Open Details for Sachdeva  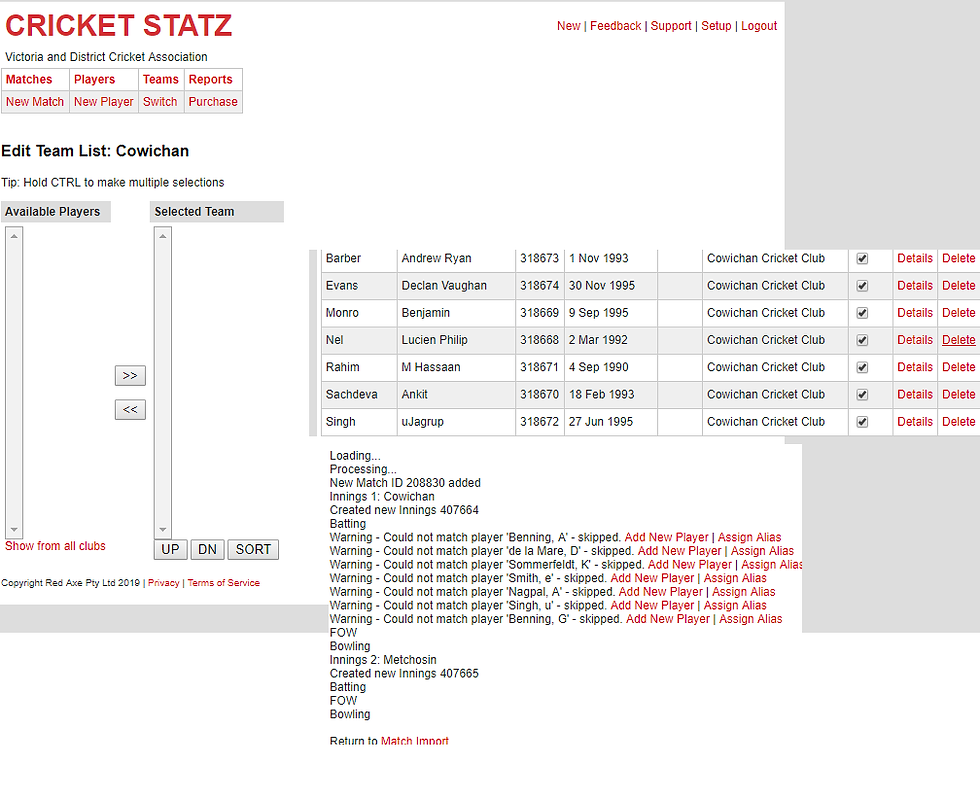915,394
